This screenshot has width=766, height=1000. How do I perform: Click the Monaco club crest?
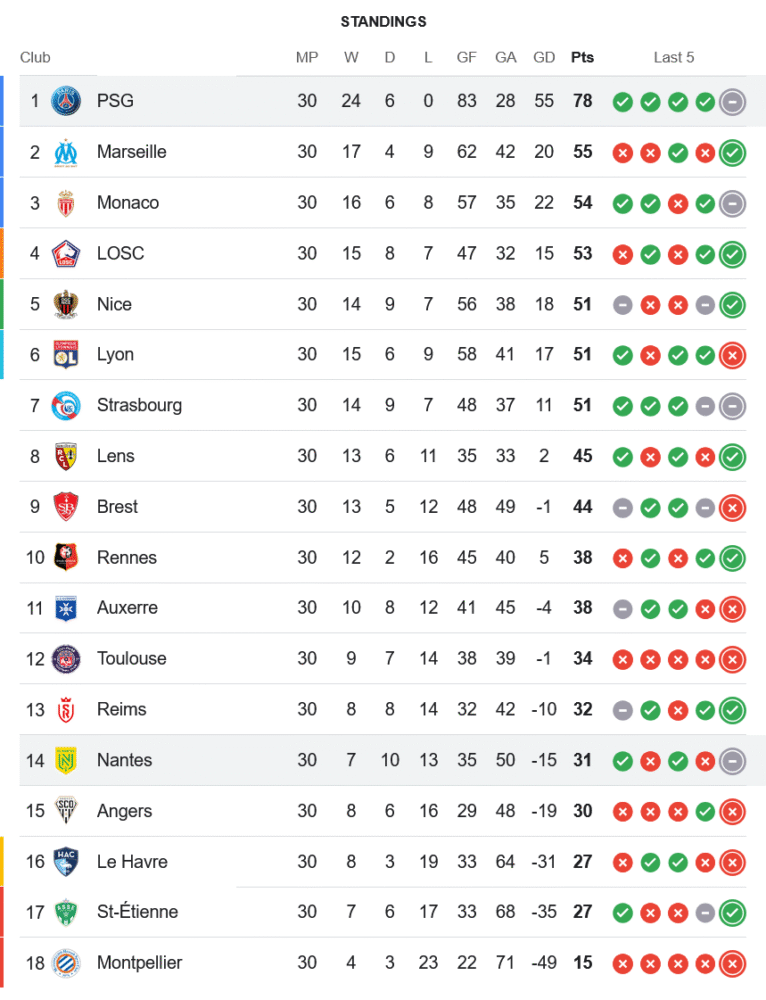coord(66,203)
